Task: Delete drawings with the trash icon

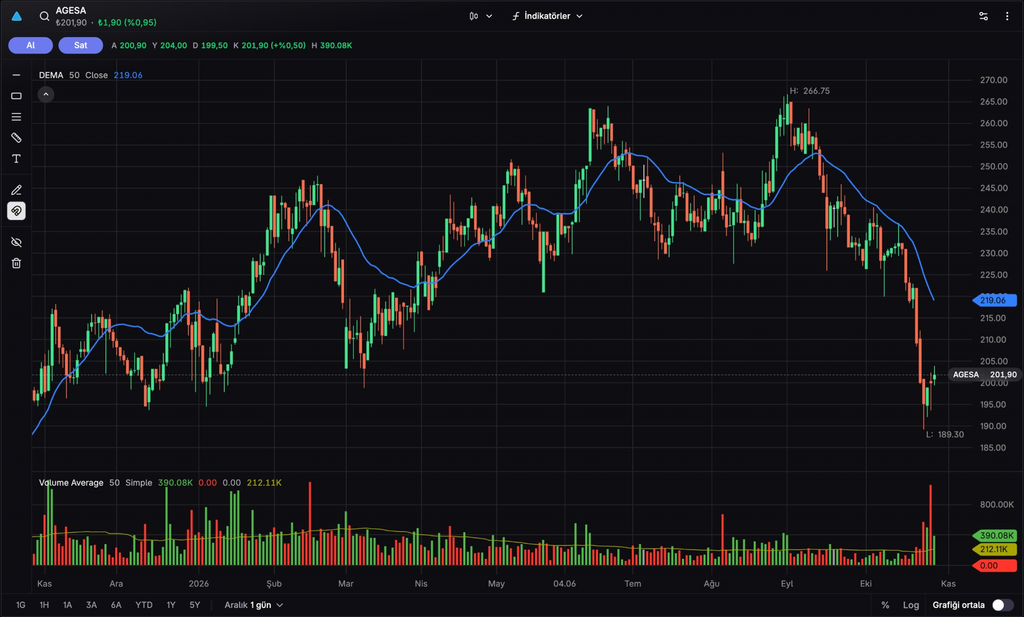Action: [16, 263]
